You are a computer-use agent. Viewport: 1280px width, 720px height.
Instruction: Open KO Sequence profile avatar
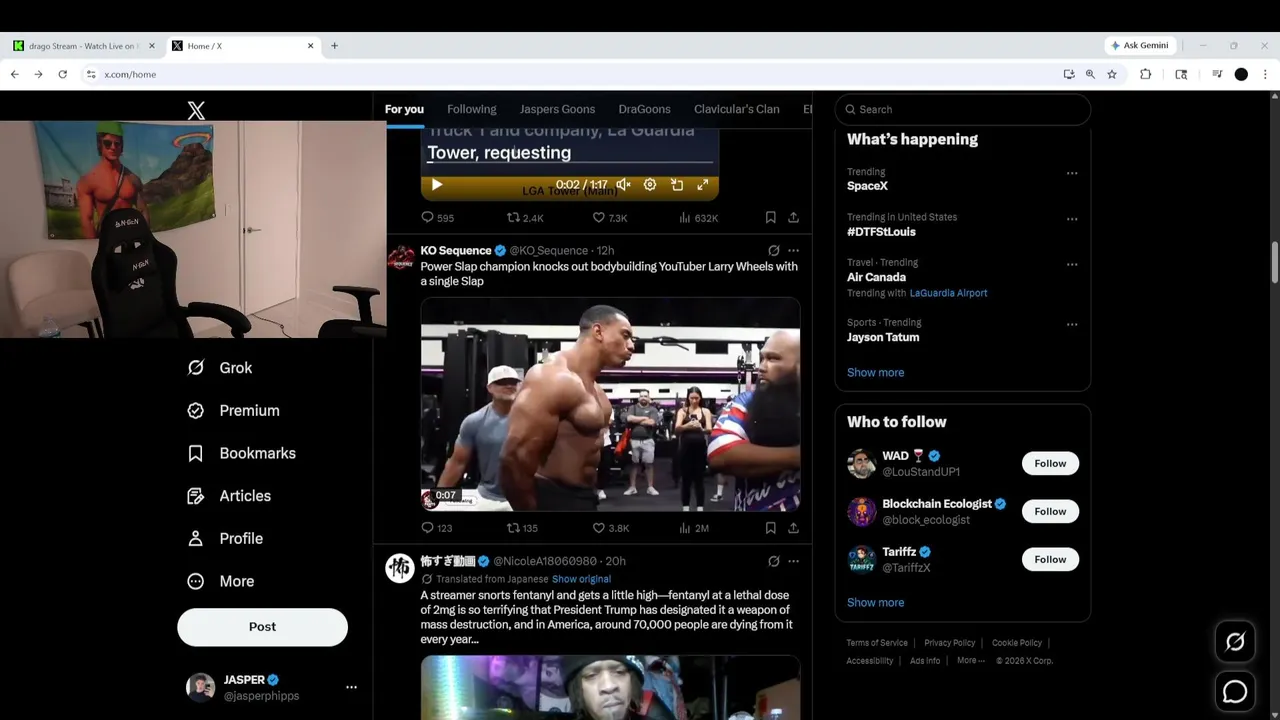(x=401, y=257)
